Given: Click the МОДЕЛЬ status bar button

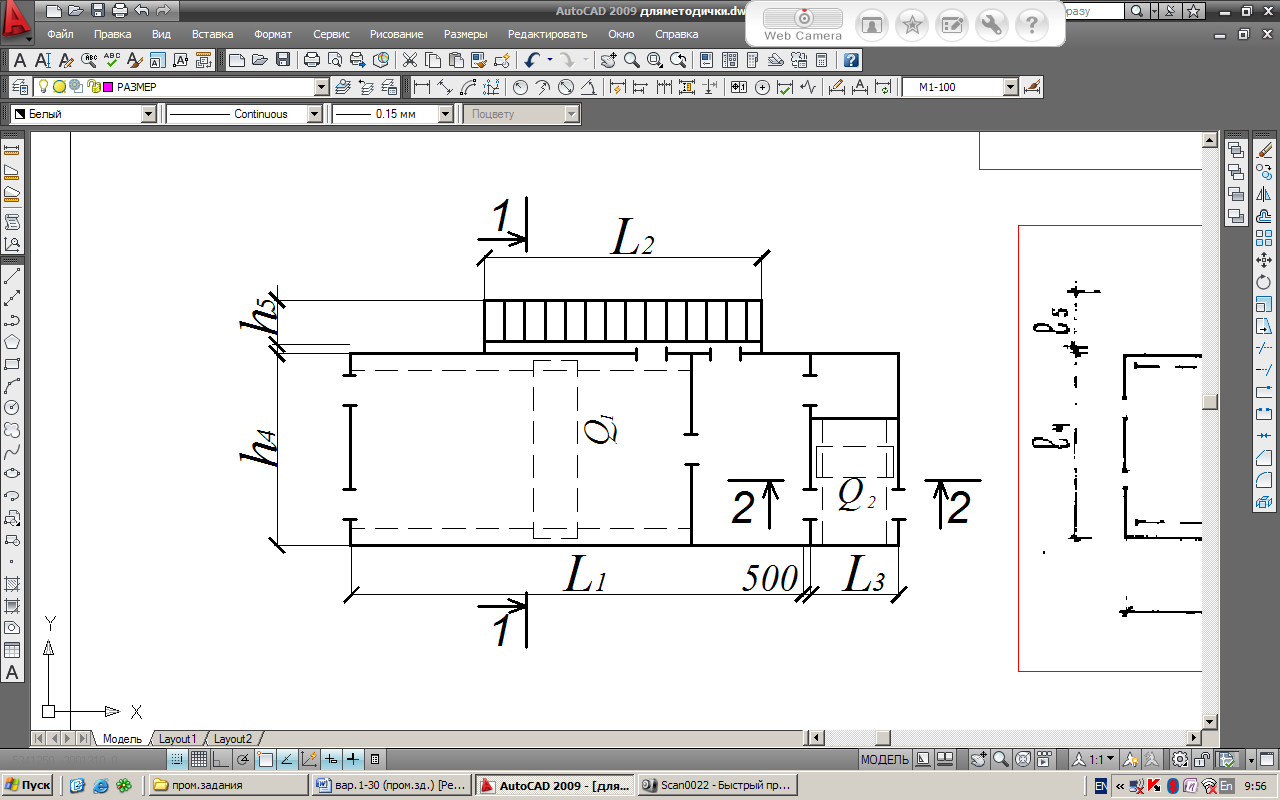Looking at the screenshot, I should tap(885, 759).
